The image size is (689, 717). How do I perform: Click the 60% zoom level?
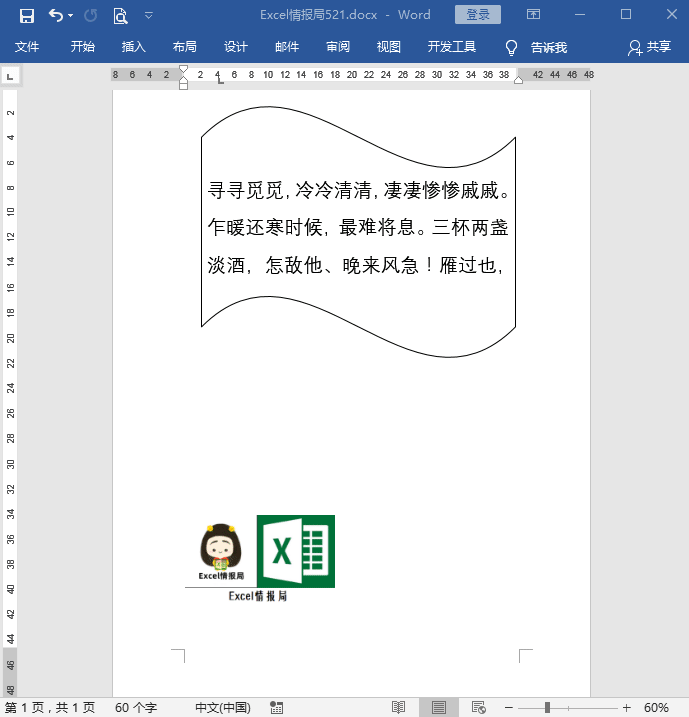656,707
